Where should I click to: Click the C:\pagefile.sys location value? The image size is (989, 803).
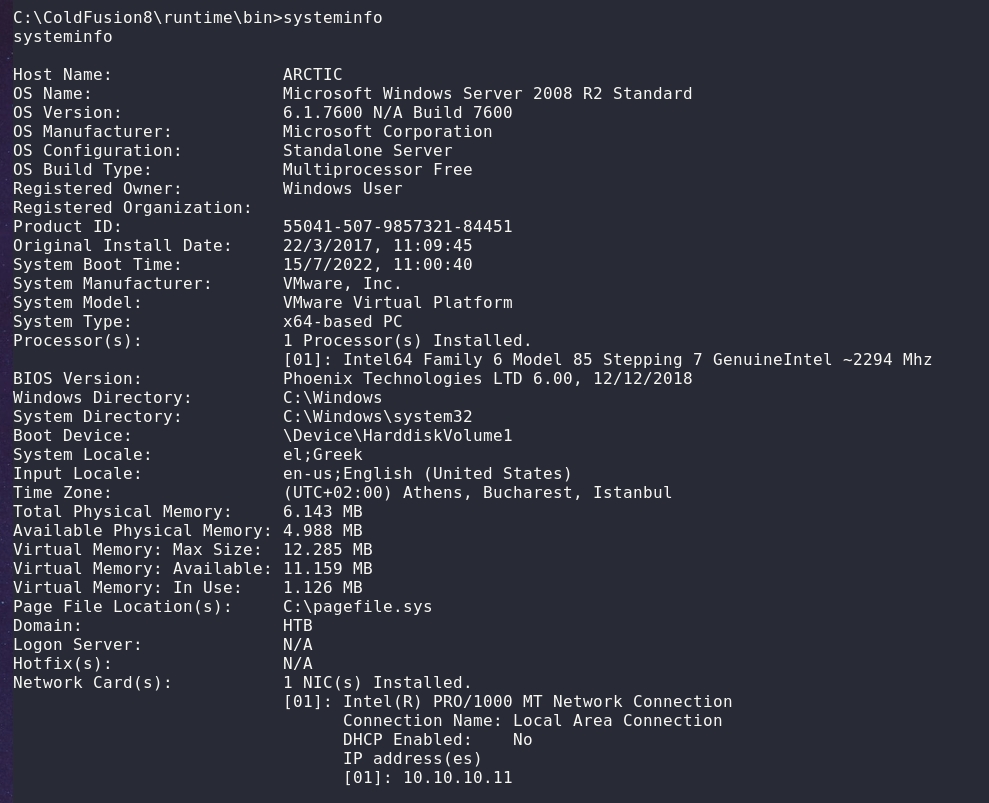click(x=357, y=607)
